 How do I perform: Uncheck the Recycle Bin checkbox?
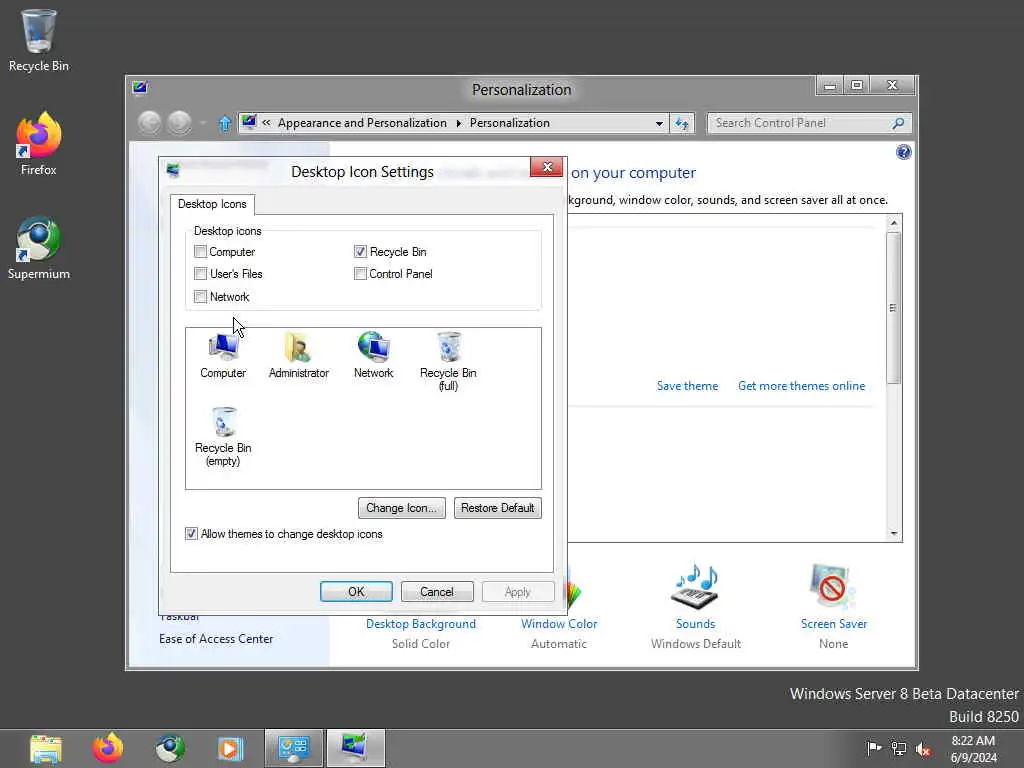(360, 251)
